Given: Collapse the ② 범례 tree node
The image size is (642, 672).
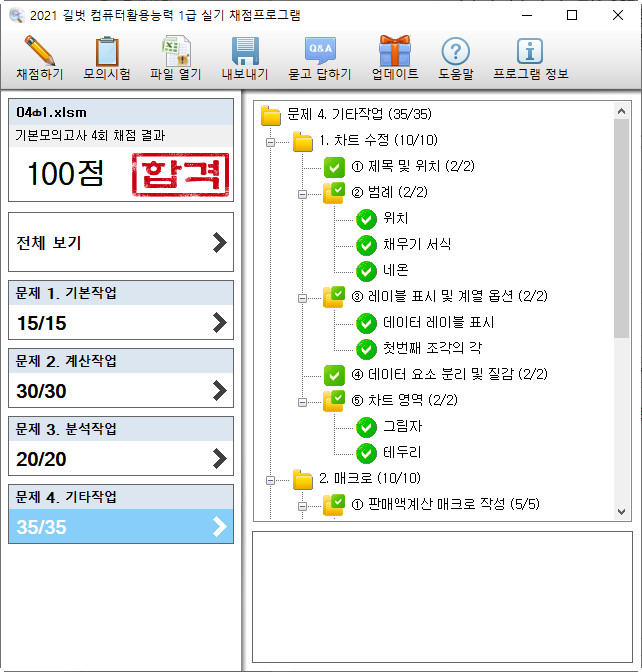Looking at the screenshot, I should (301, 193).
